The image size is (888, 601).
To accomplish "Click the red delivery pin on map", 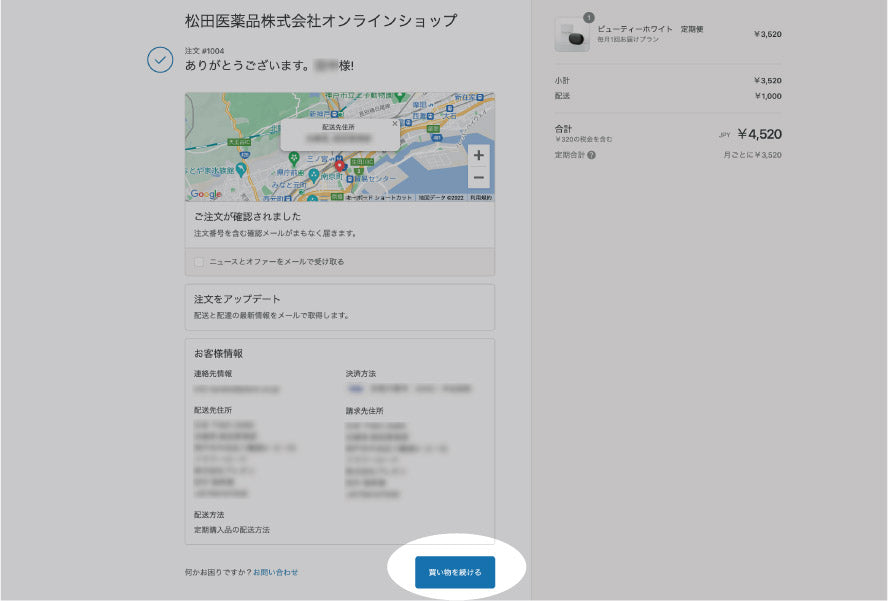I will 339,165.
